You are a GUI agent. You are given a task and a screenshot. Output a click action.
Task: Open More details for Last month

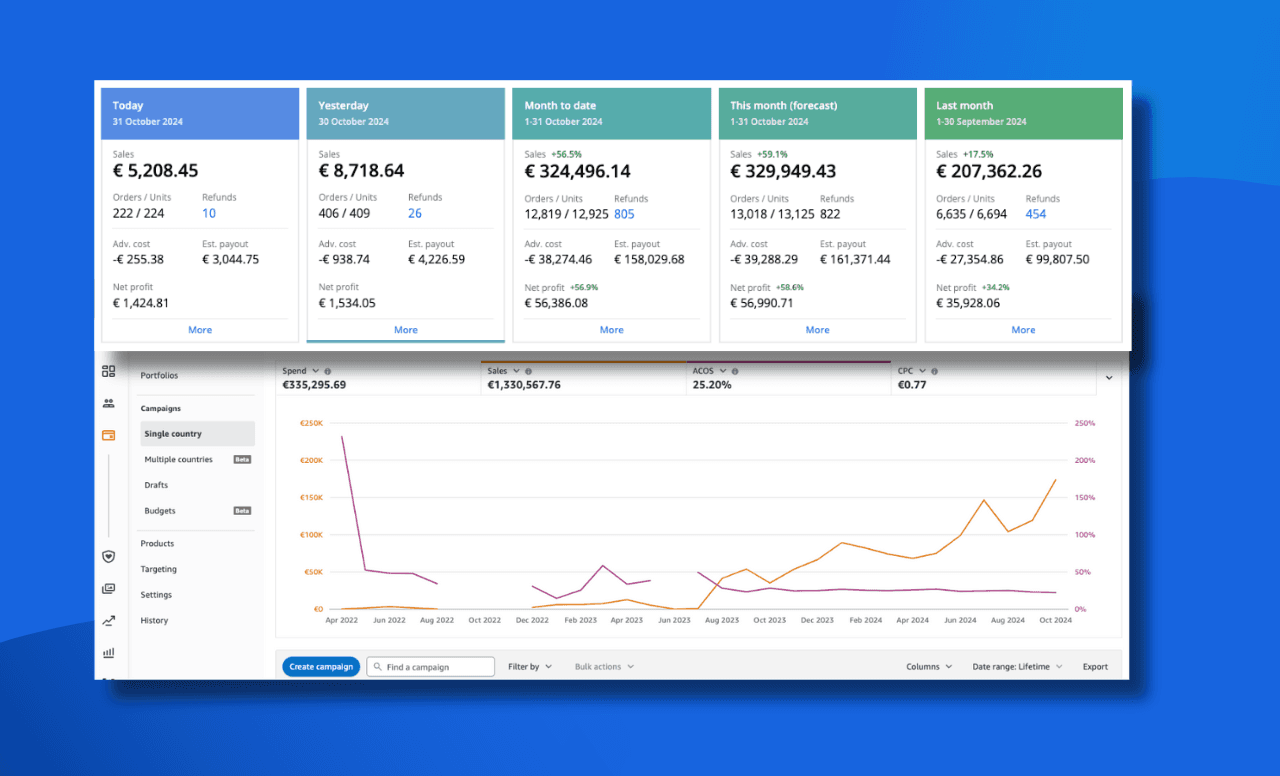point(1023,329)
